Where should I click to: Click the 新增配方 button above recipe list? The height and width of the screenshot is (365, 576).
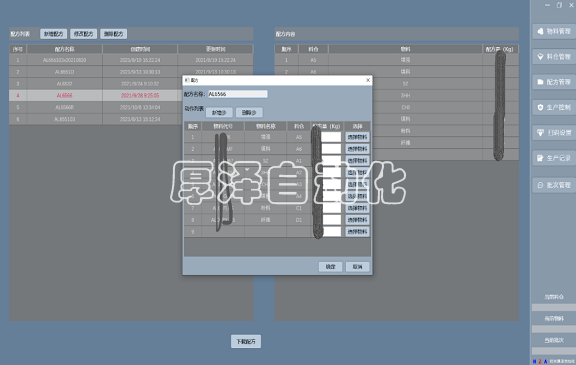click(x=54, y=34)
